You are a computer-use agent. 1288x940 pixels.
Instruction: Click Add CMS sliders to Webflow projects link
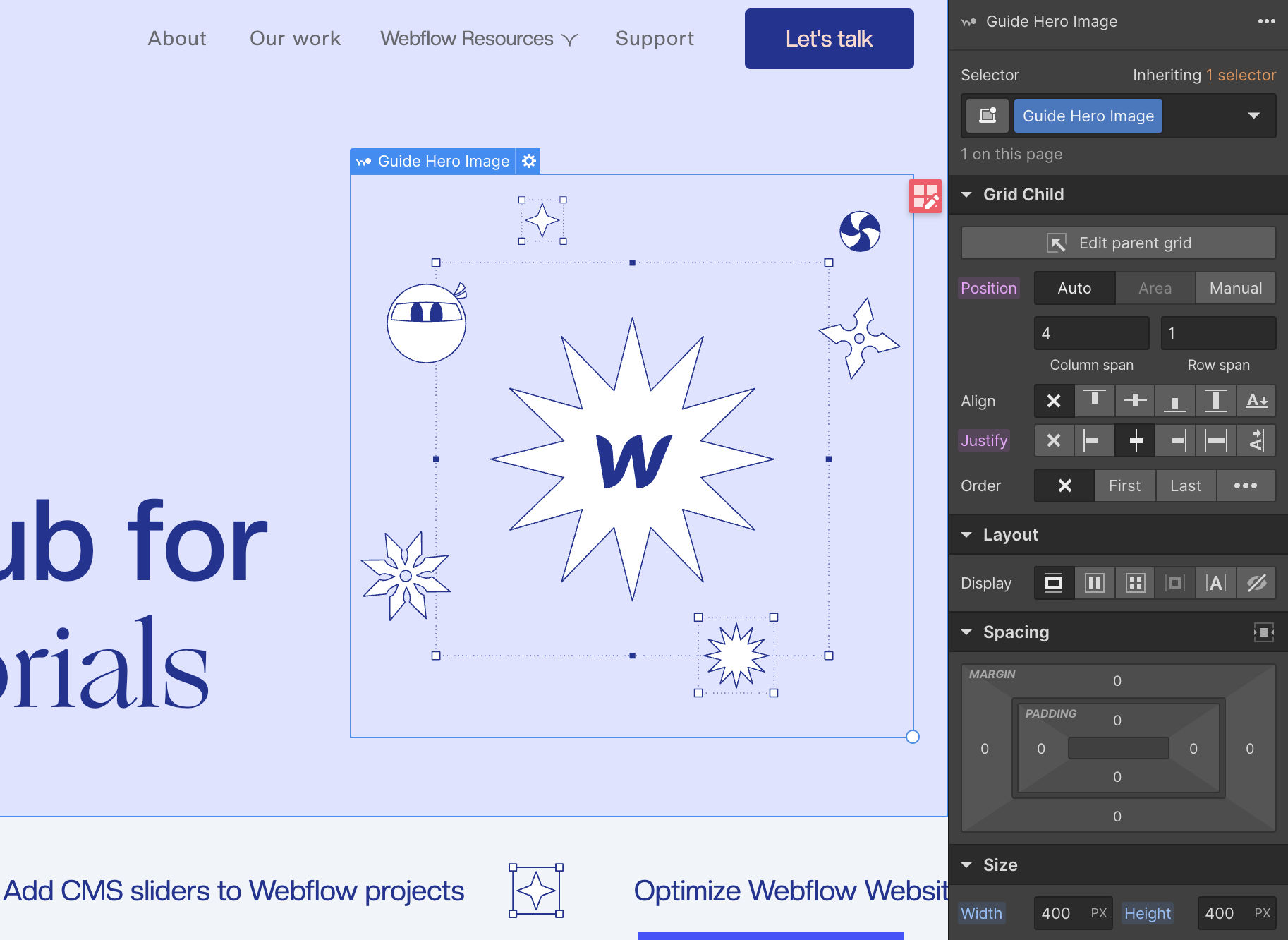233,891
